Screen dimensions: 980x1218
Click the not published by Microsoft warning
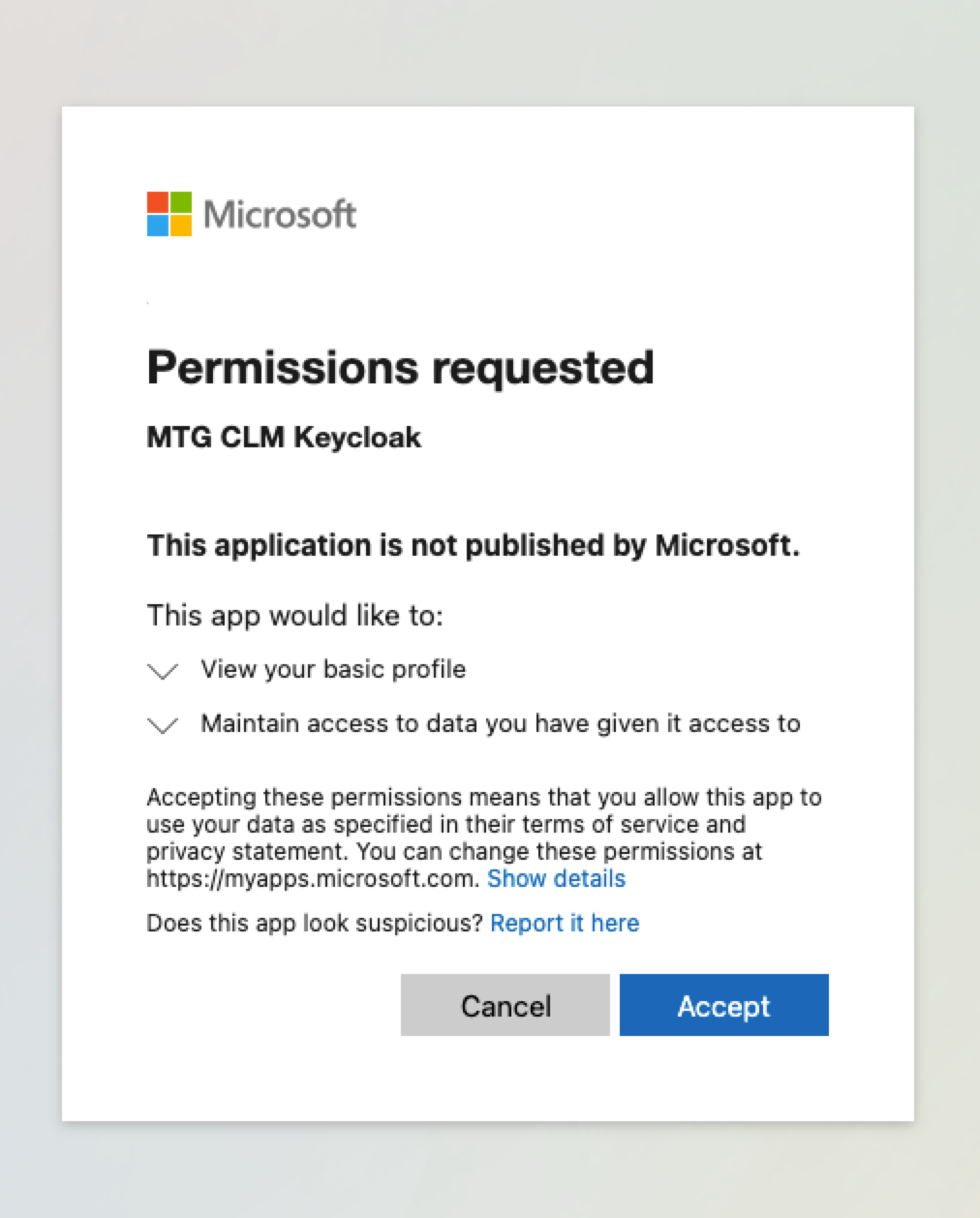(x=473, y=546)
